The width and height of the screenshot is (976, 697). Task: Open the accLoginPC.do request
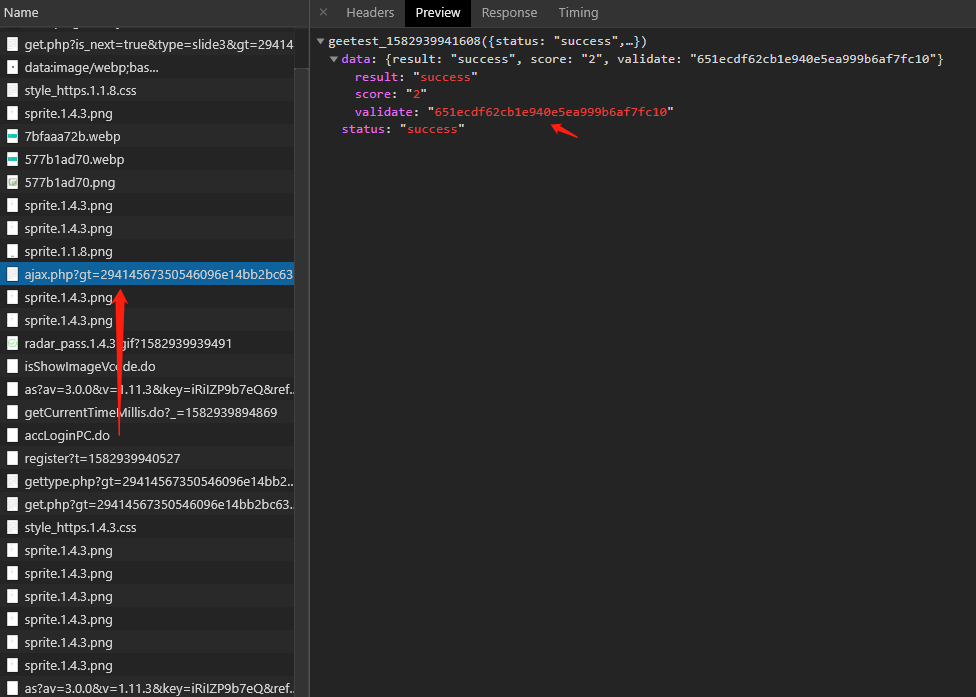(147, 436)
